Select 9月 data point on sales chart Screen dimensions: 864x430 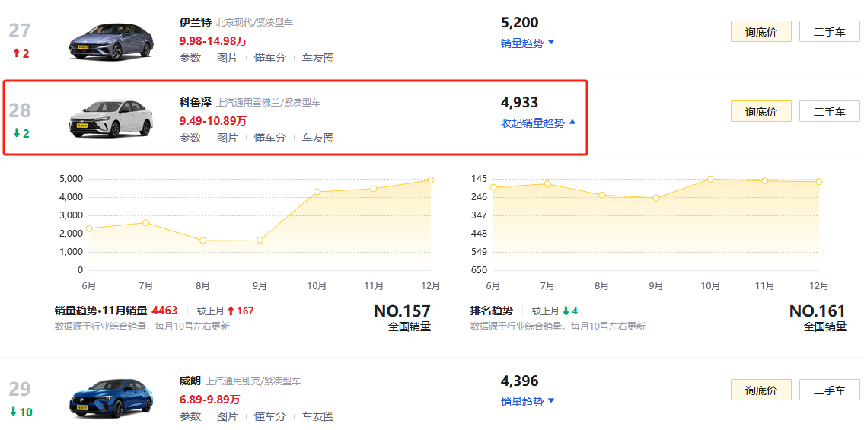pyautogui.click(x=260, y=240)
